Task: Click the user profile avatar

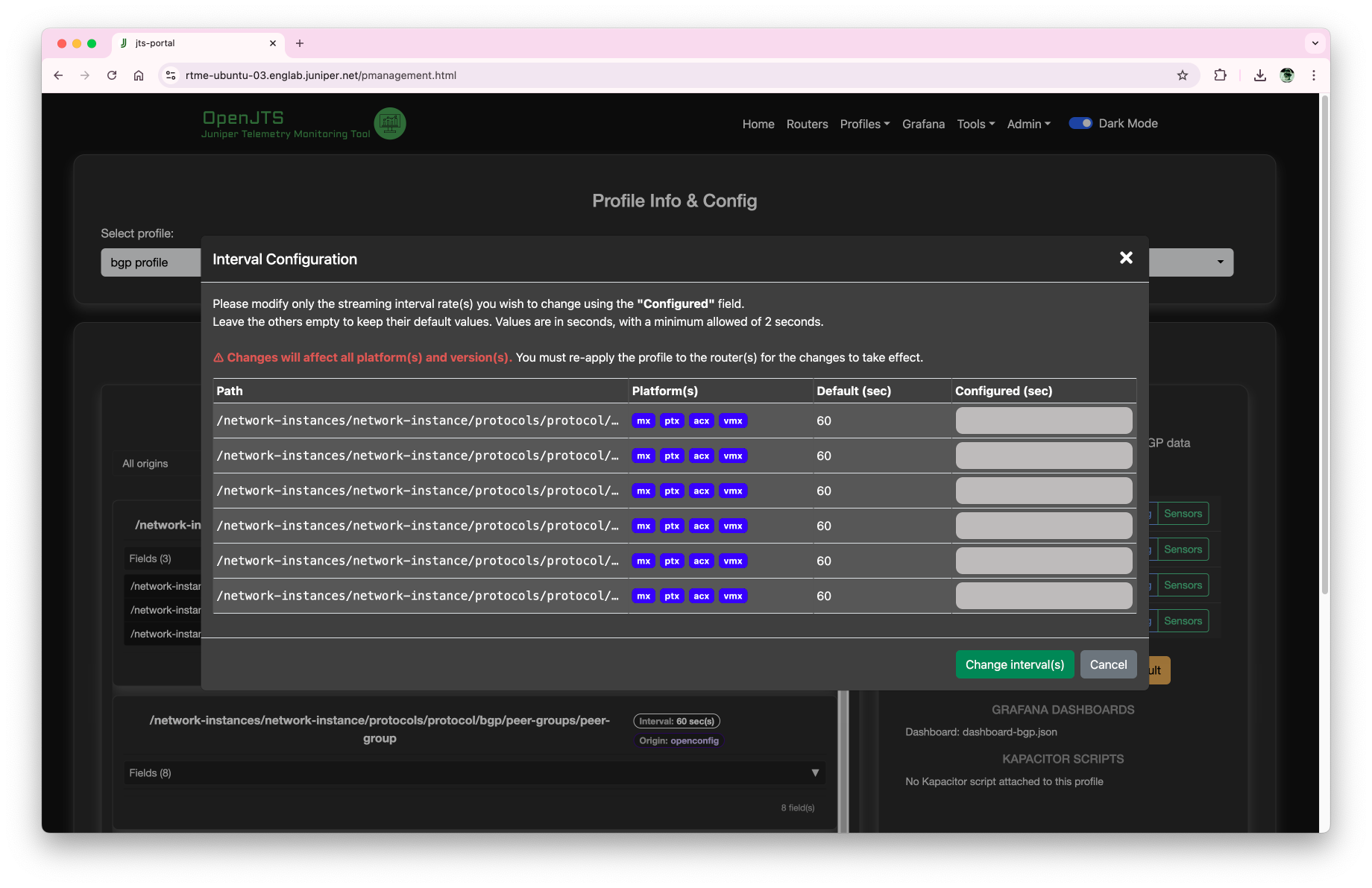Action: [x=1286, y=75]
